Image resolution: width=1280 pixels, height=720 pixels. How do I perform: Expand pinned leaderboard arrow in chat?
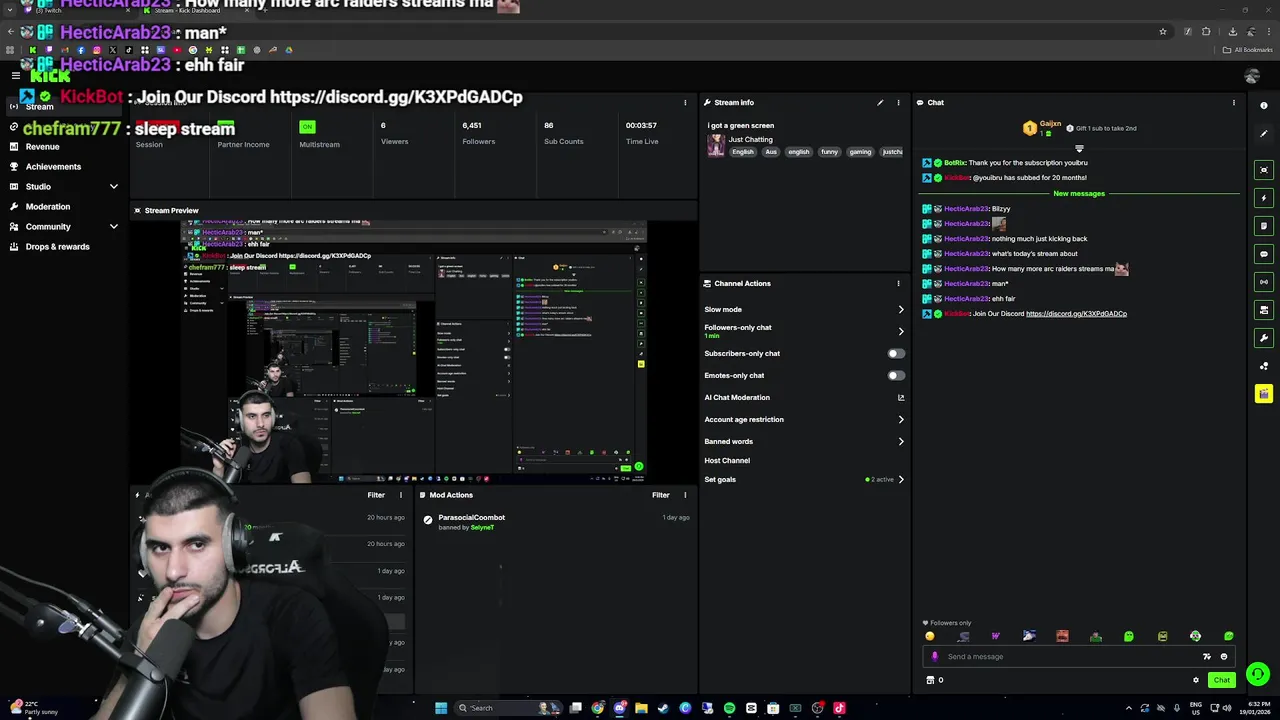pos(1079,149)
